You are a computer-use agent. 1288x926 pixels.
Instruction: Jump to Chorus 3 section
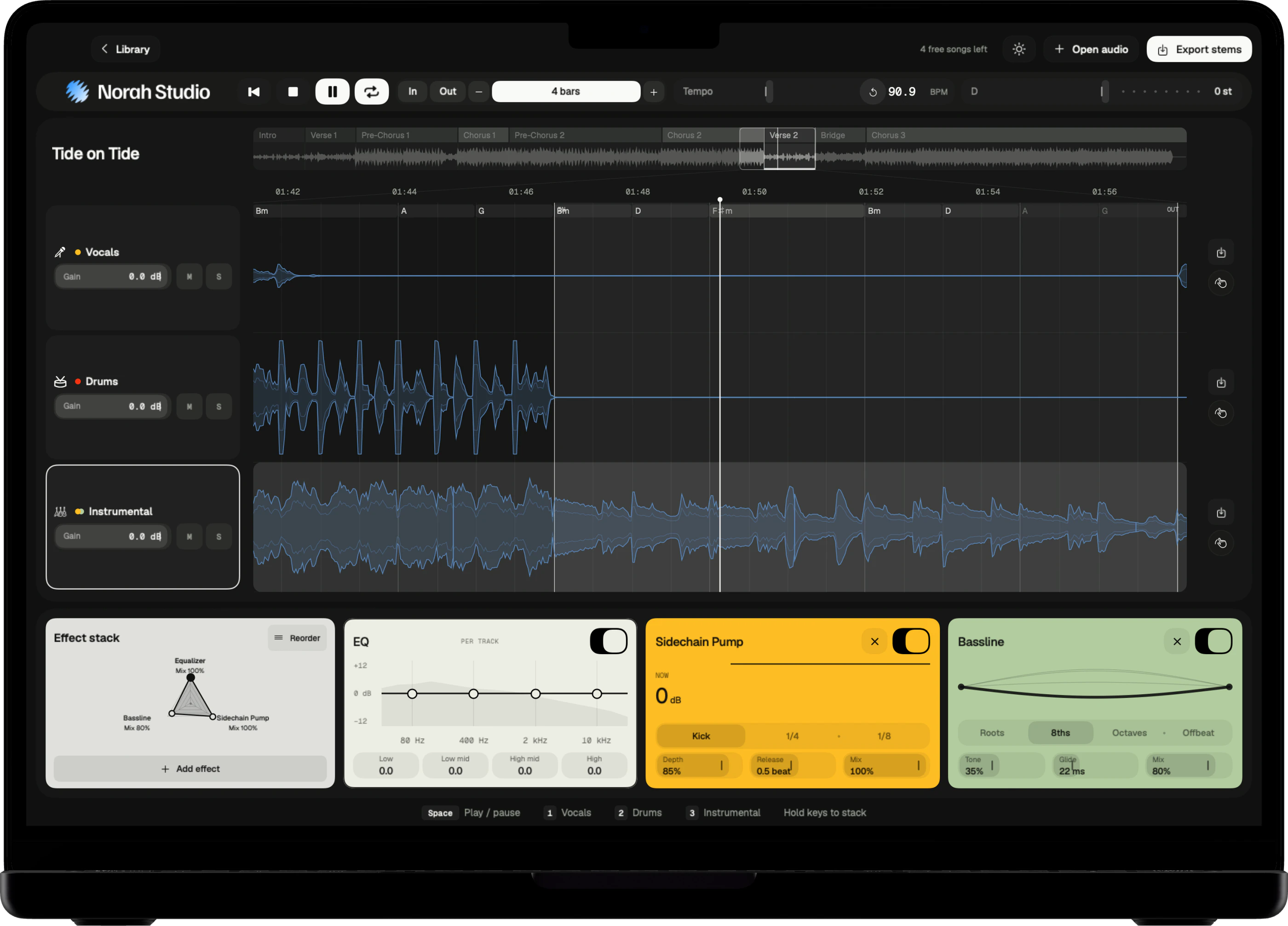[1026, 135]
